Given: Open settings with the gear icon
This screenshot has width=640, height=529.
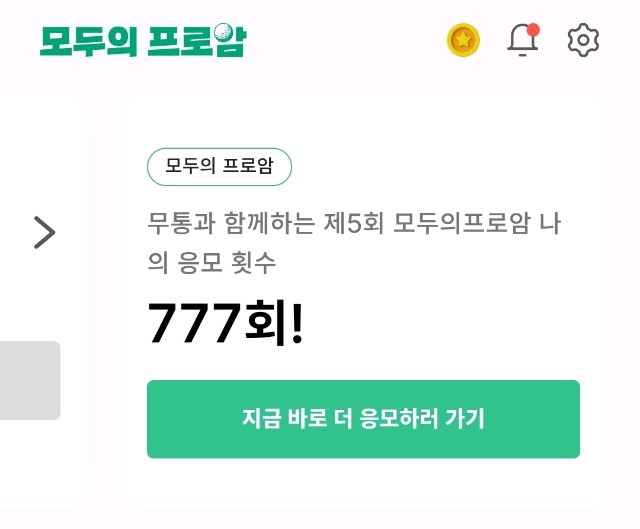Looking at the screenshot, I should coord(583,40).
